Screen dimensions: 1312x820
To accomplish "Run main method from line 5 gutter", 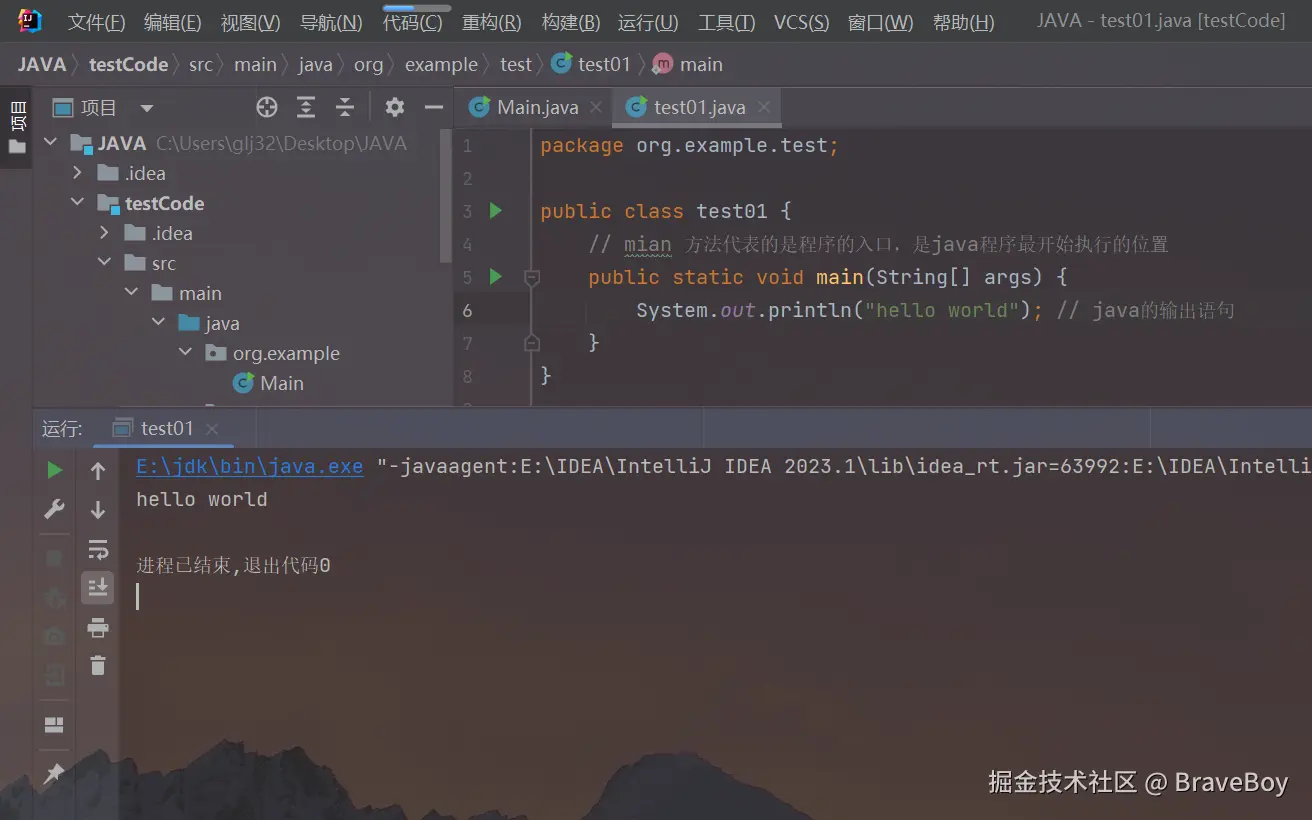I will pos(495,277).
